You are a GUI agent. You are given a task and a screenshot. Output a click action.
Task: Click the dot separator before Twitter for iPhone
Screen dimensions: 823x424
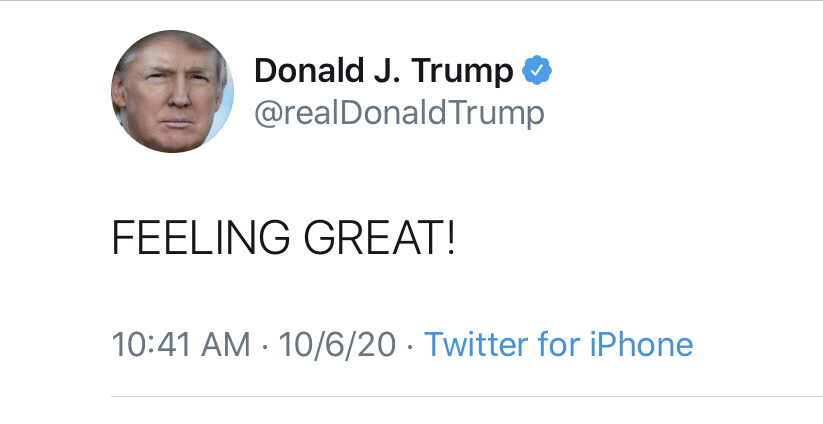[x=410, y=346]
